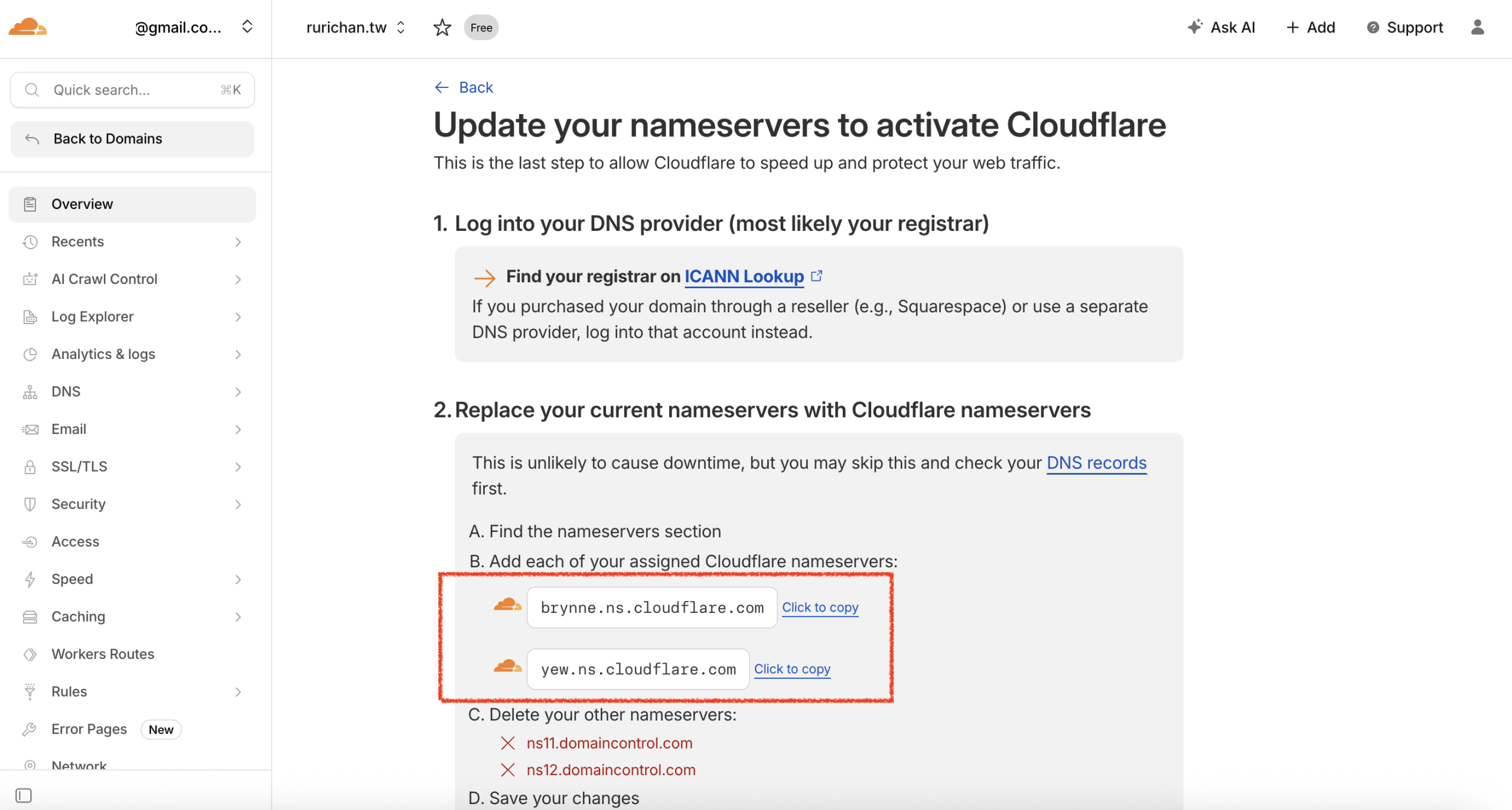Click the Ask AI sparkle button

[x=1221, y=27]
